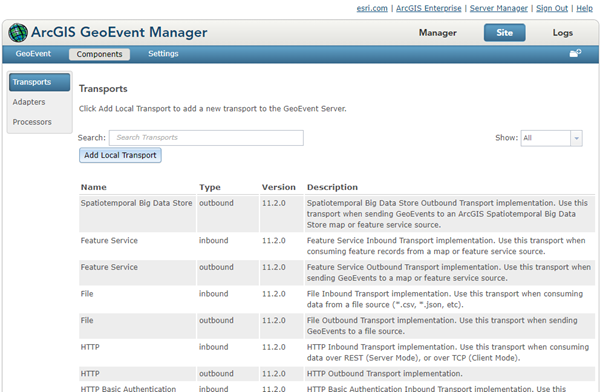
Task: Click the Add Local Transport button
Action: point(120,155)
